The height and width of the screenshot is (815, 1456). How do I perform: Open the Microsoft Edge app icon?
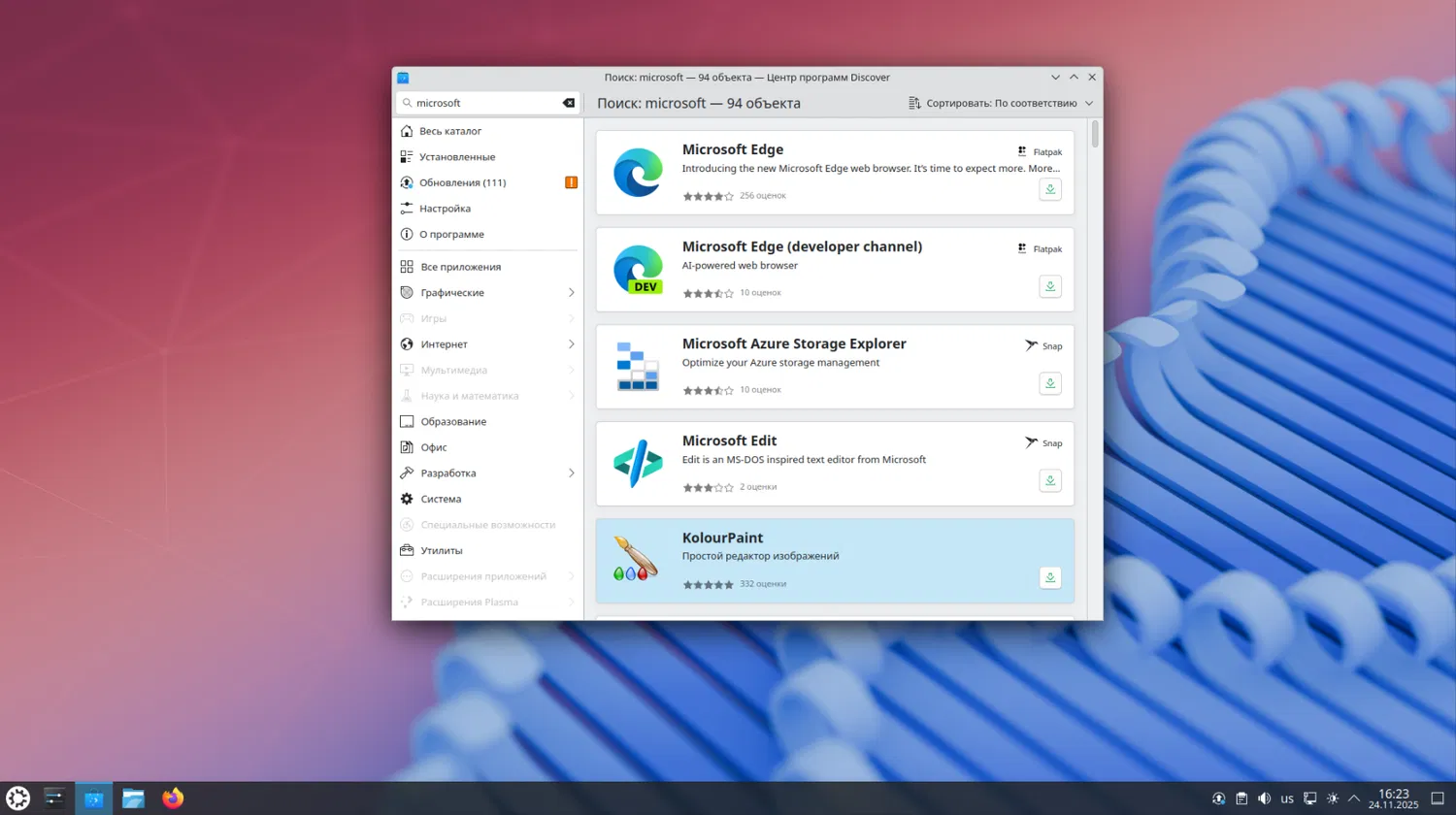[x=638, y=173]
